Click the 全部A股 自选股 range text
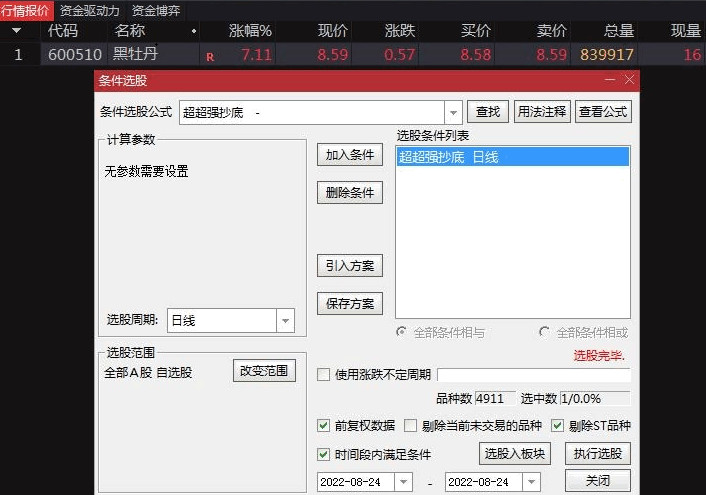Viewport: 706px width, 495px height. [148, 372]
